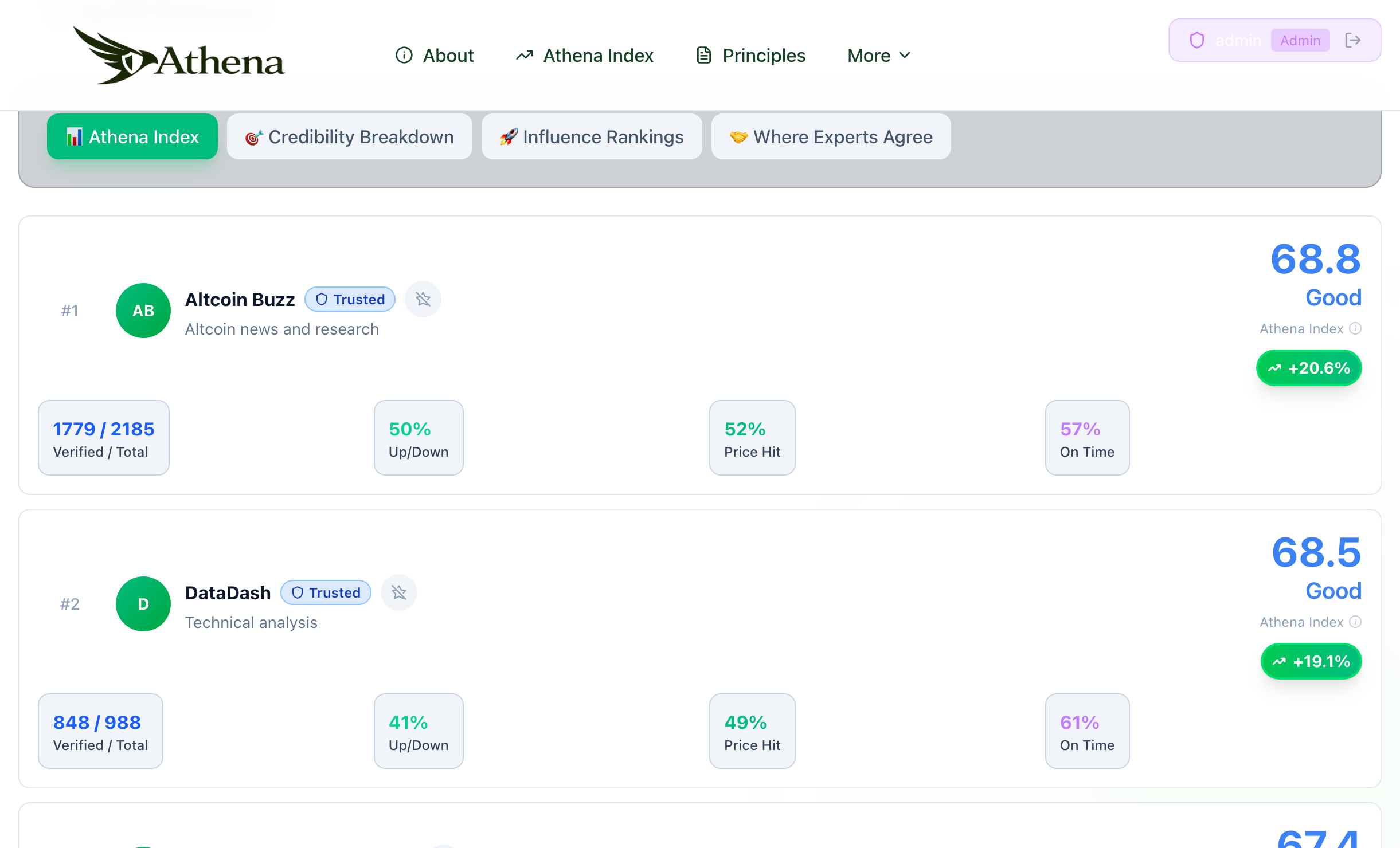This screenshot has width=1400, height=848.
Task: Open the Where Experts Agree view
Action: click(x=831, y=137)
